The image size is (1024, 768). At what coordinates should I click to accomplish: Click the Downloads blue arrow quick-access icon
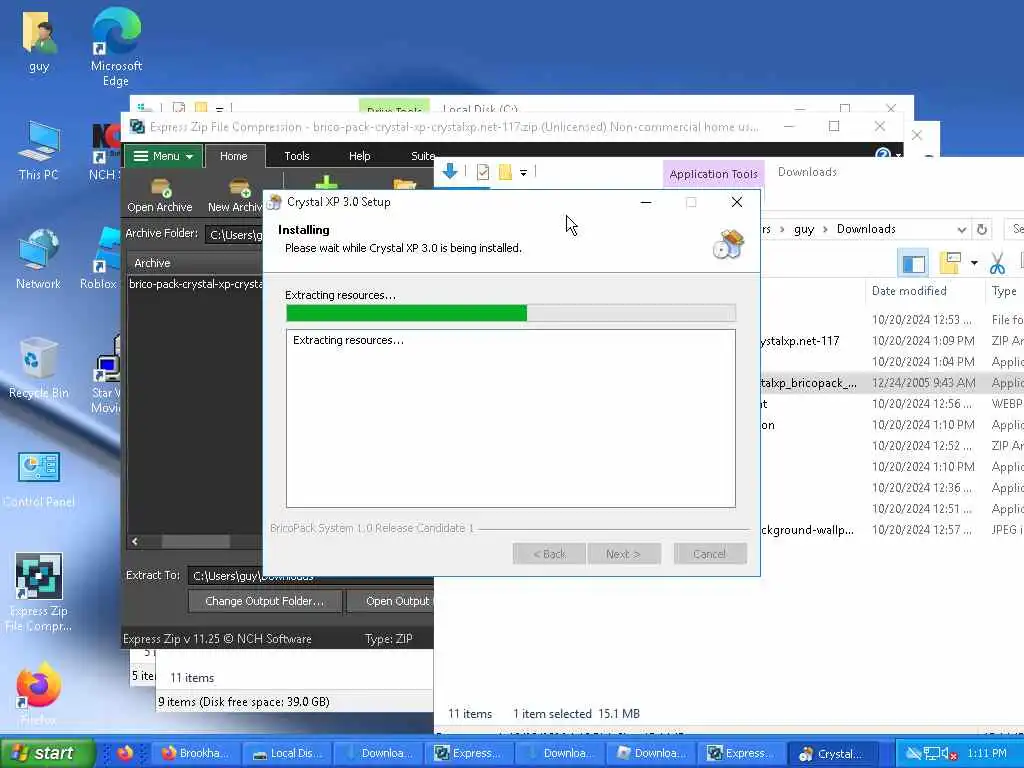(450, 172)
